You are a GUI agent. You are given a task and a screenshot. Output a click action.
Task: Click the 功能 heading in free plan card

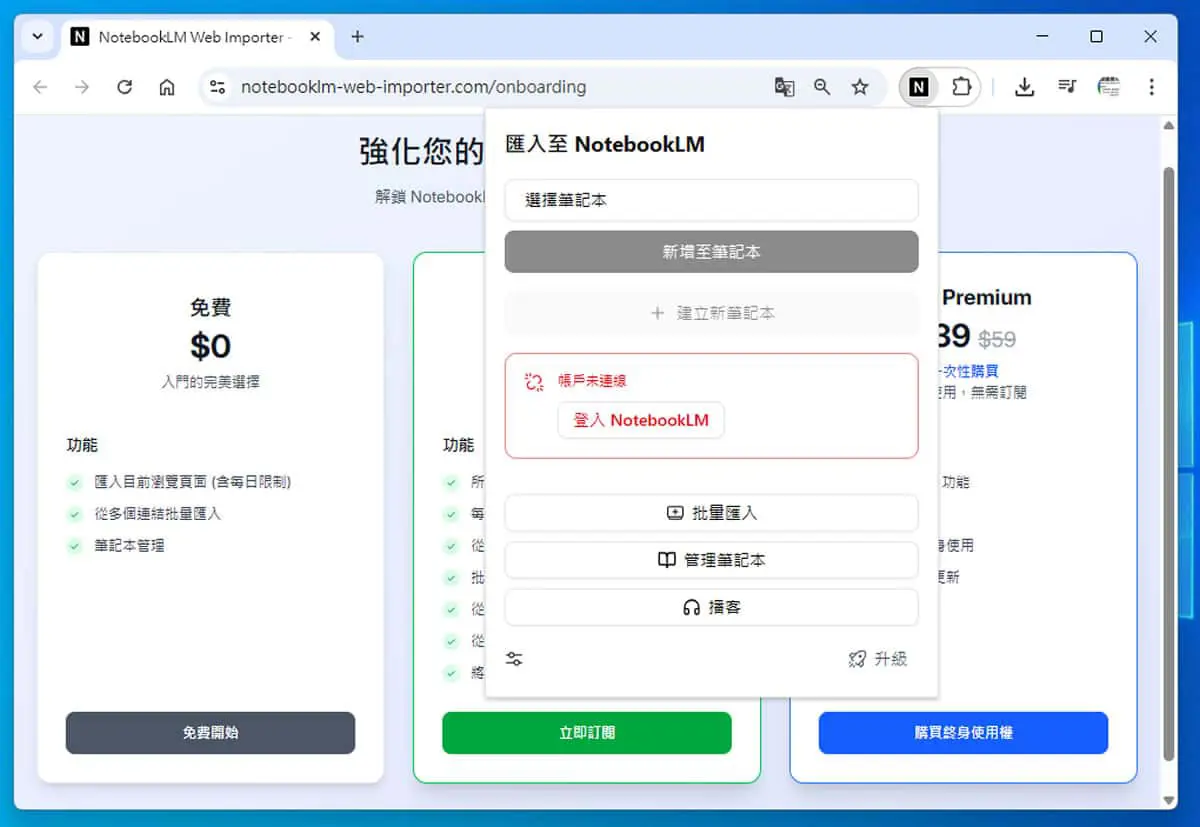[x=82, y=445]
